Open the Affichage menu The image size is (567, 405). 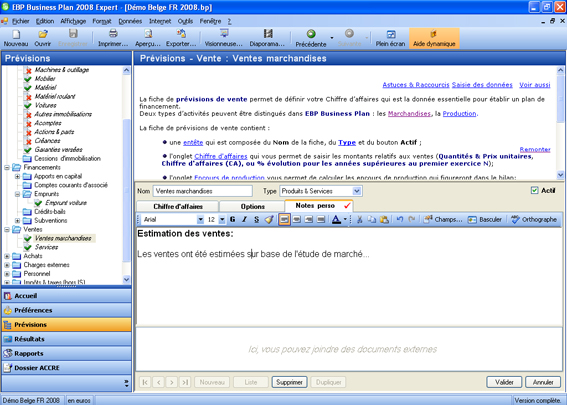(73, 21)
